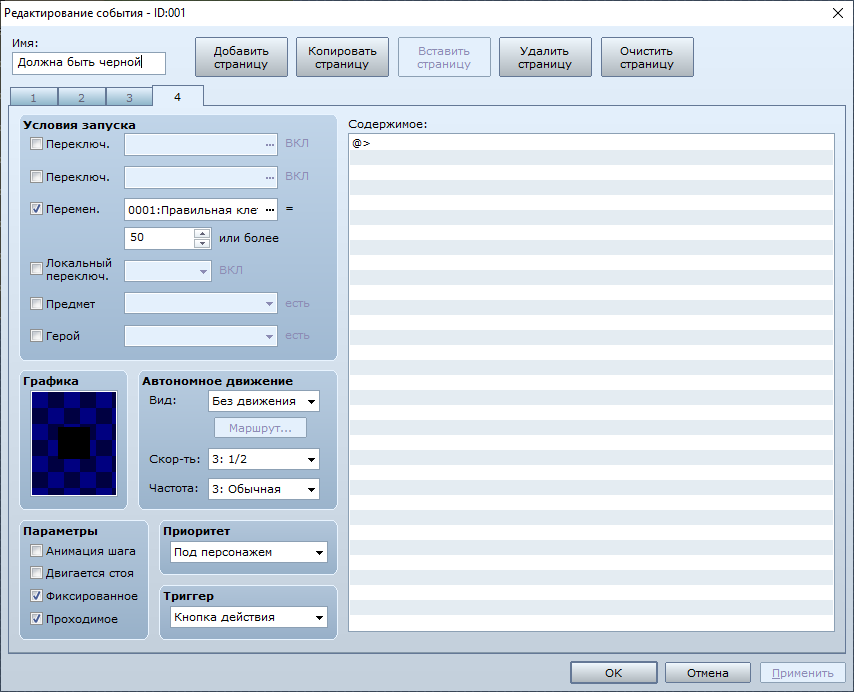Switch to event page tab 1
Image resolution: width=854 pixels, height=692 pixels.
click(34, 97)
